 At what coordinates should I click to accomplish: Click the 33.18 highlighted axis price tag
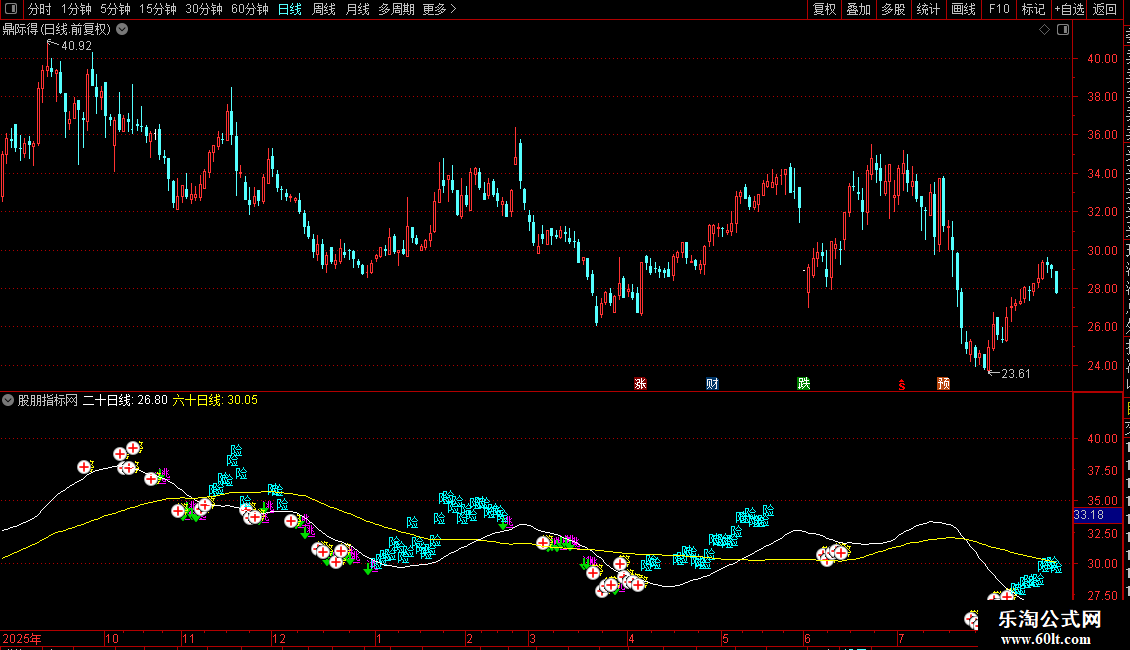[x=1096, y=515]
